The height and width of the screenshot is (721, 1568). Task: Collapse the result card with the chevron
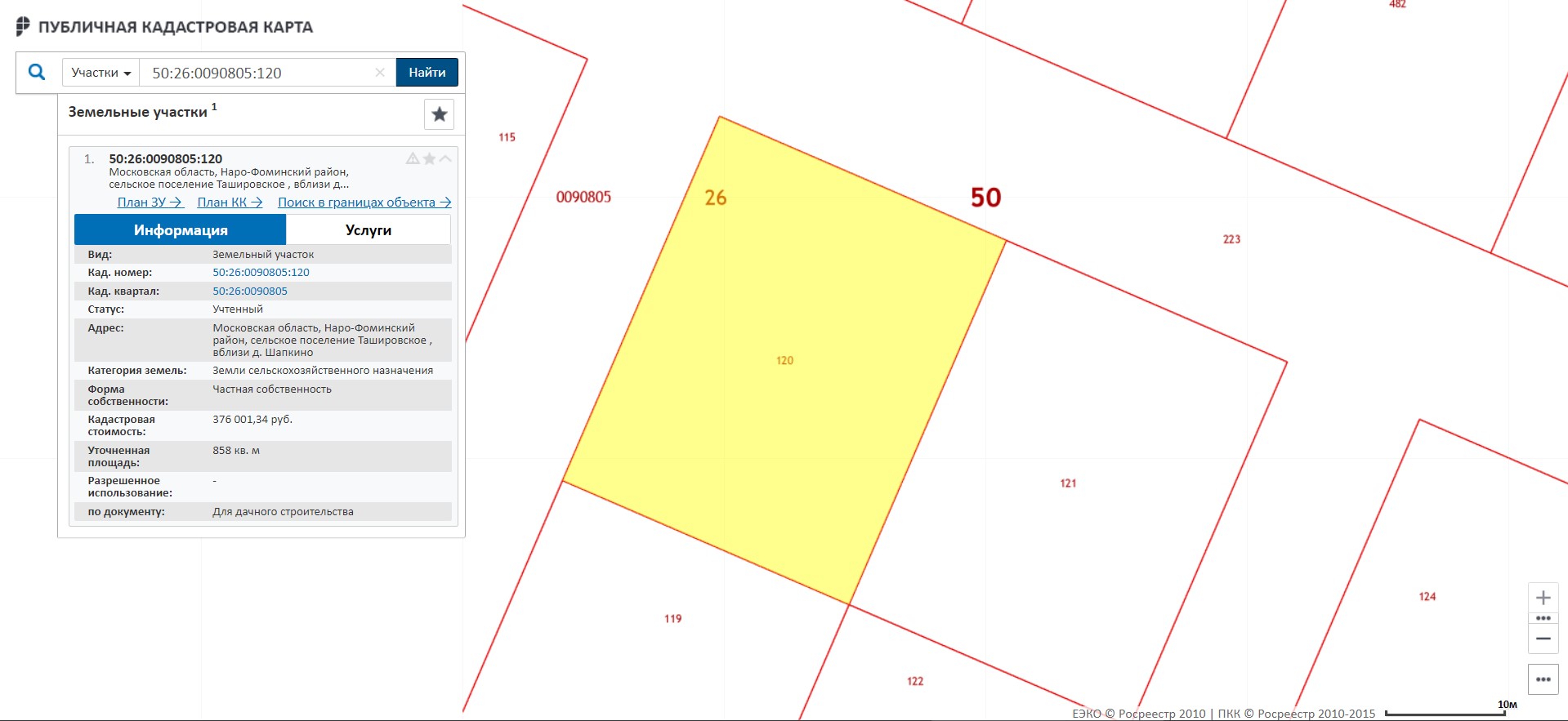[445, 158]
